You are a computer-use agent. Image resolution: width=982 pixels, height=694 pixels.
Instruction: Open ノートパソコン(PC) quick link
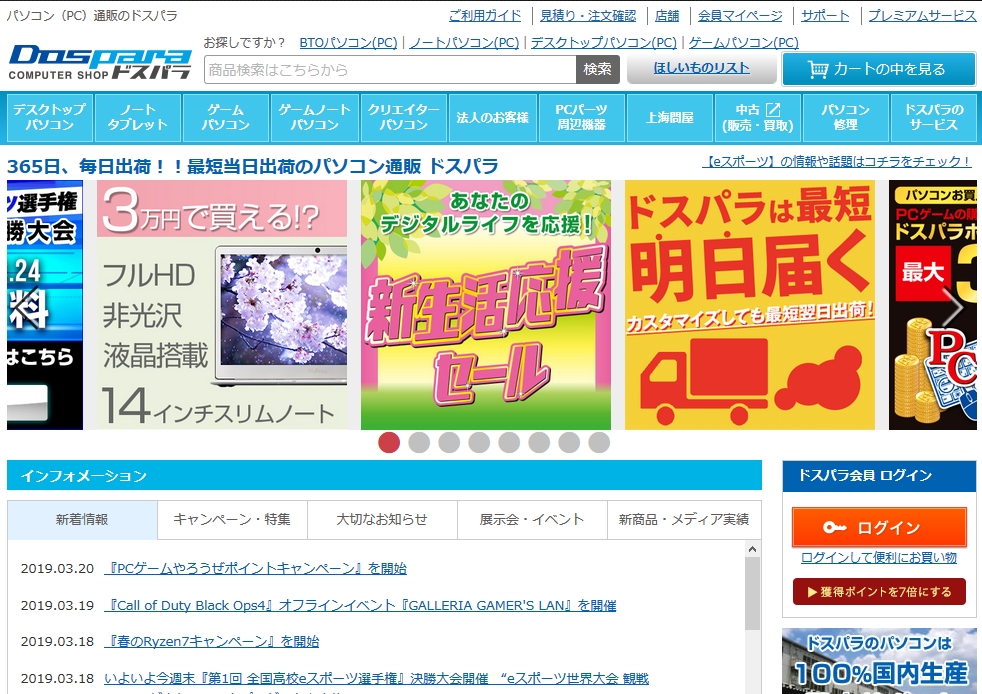click(464, 43)
